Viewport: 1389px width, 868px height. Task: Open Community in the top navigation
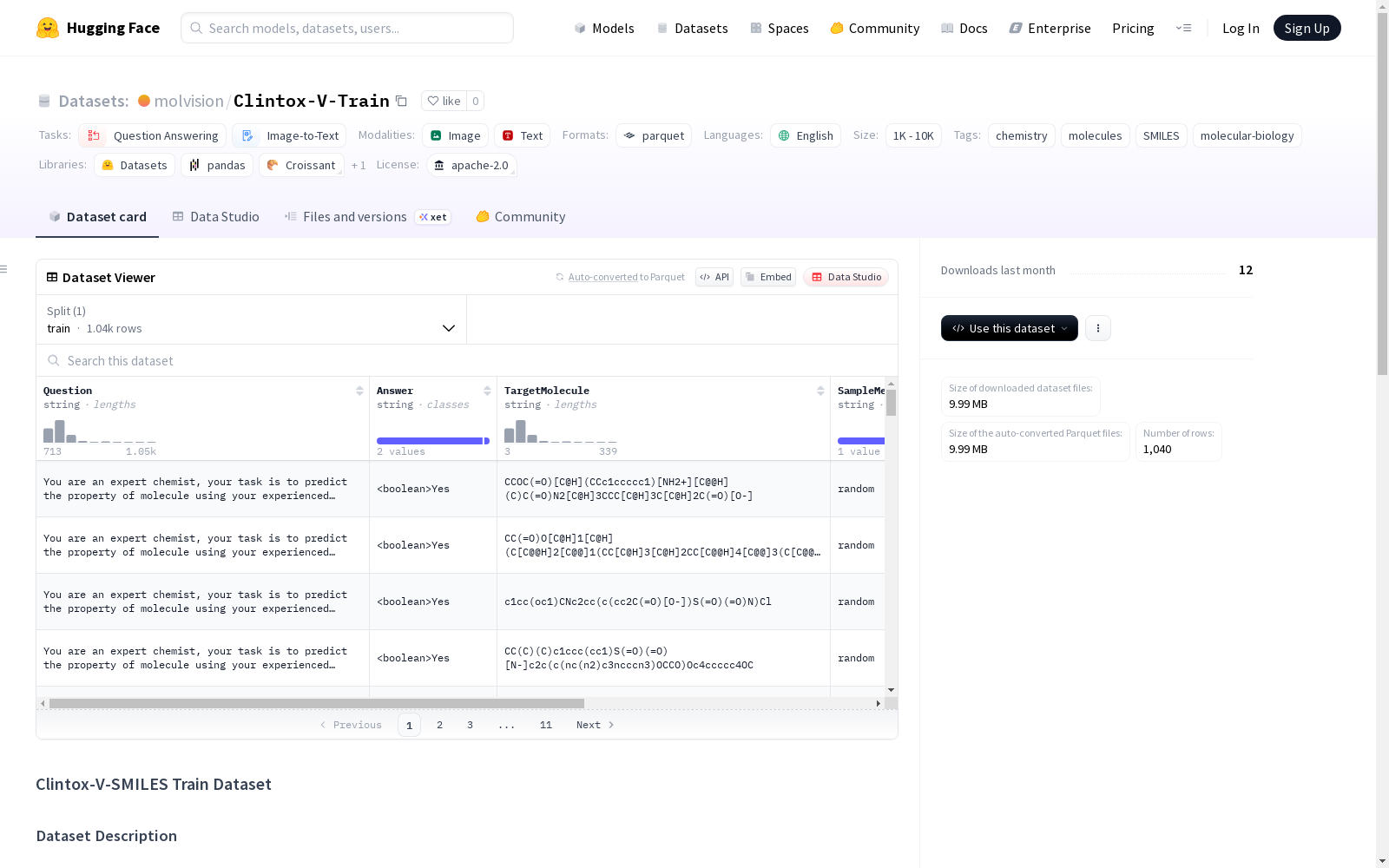click(x=875, y=28)
